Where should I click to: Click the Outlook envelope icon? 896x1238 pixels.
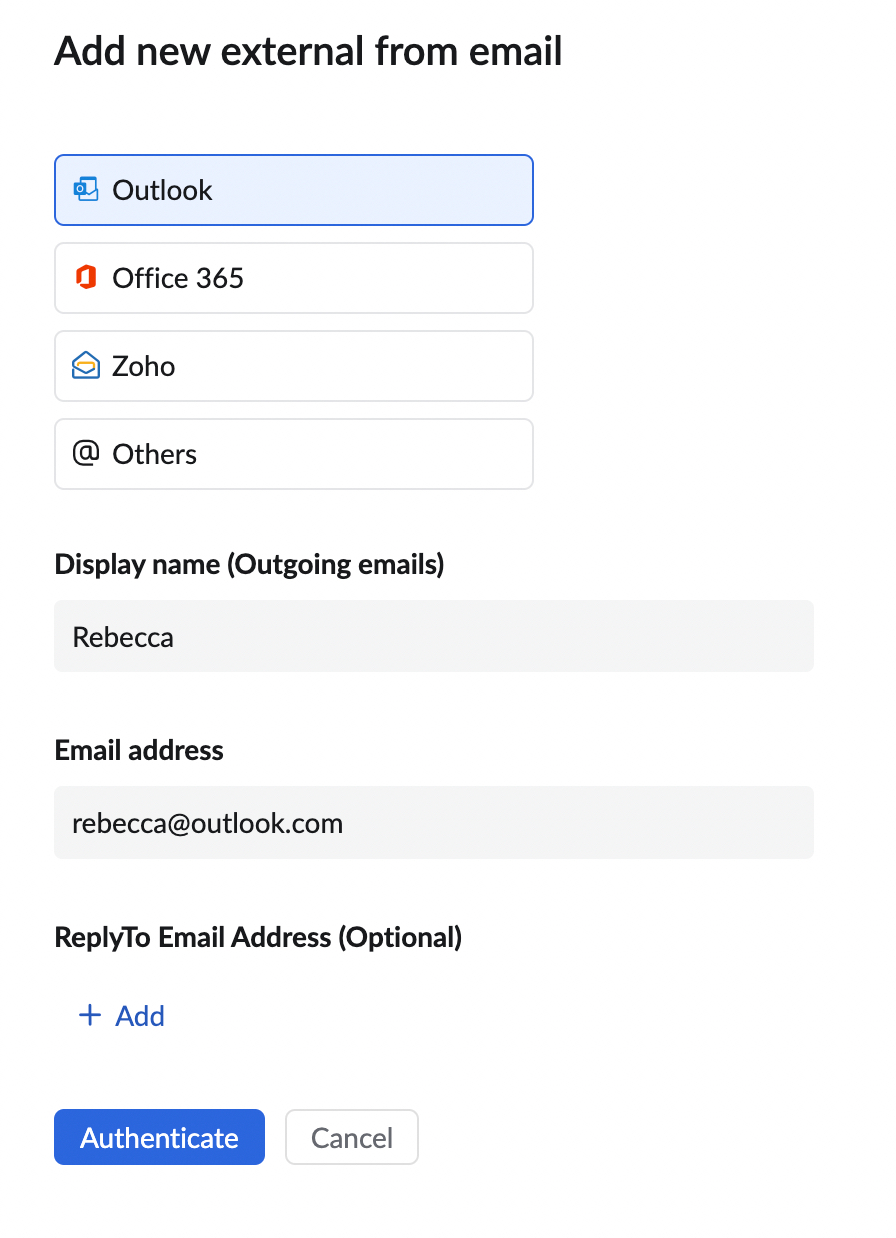pyautogui.click(x=86, y=189)
